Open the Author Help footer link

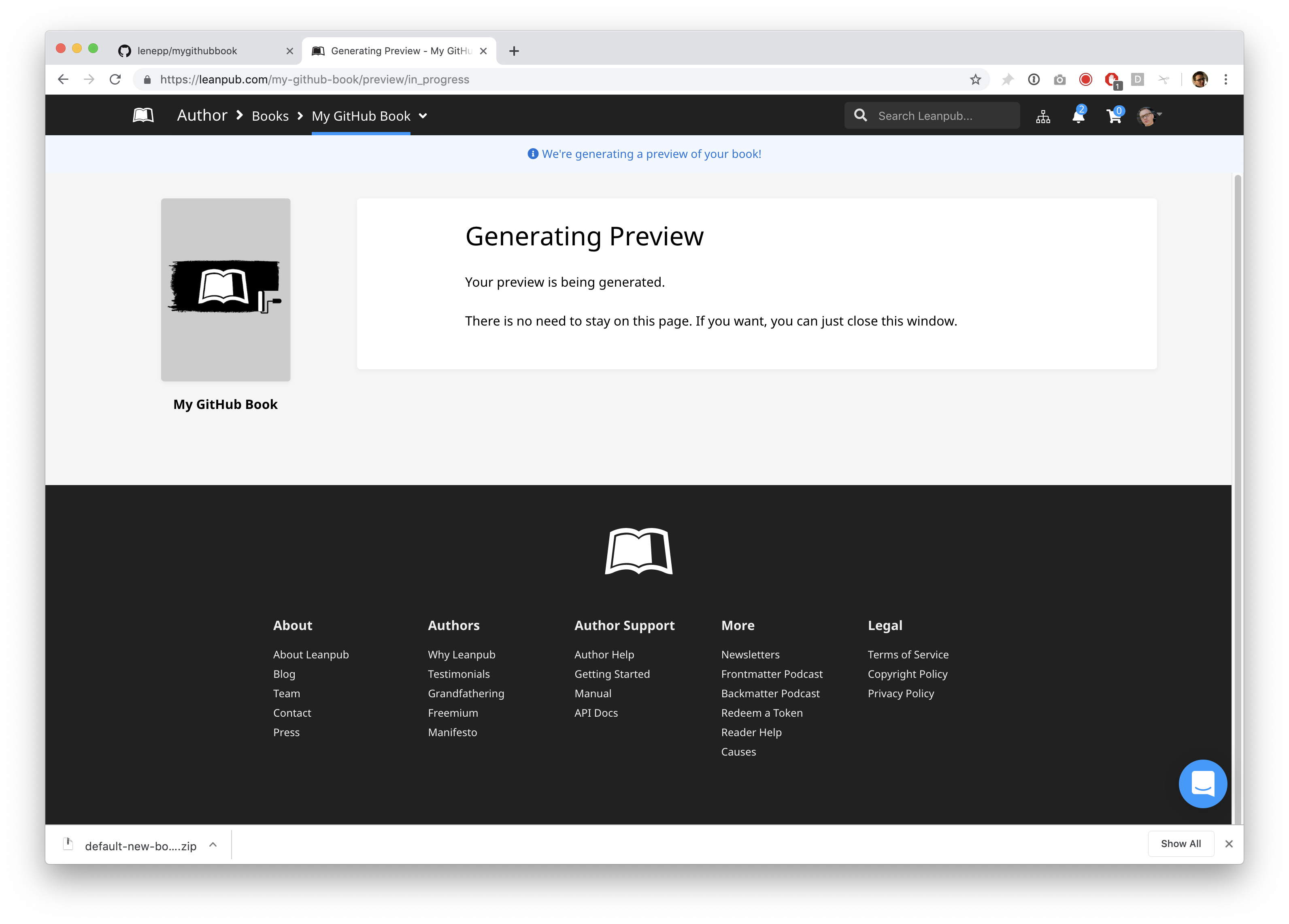(604, 654)
